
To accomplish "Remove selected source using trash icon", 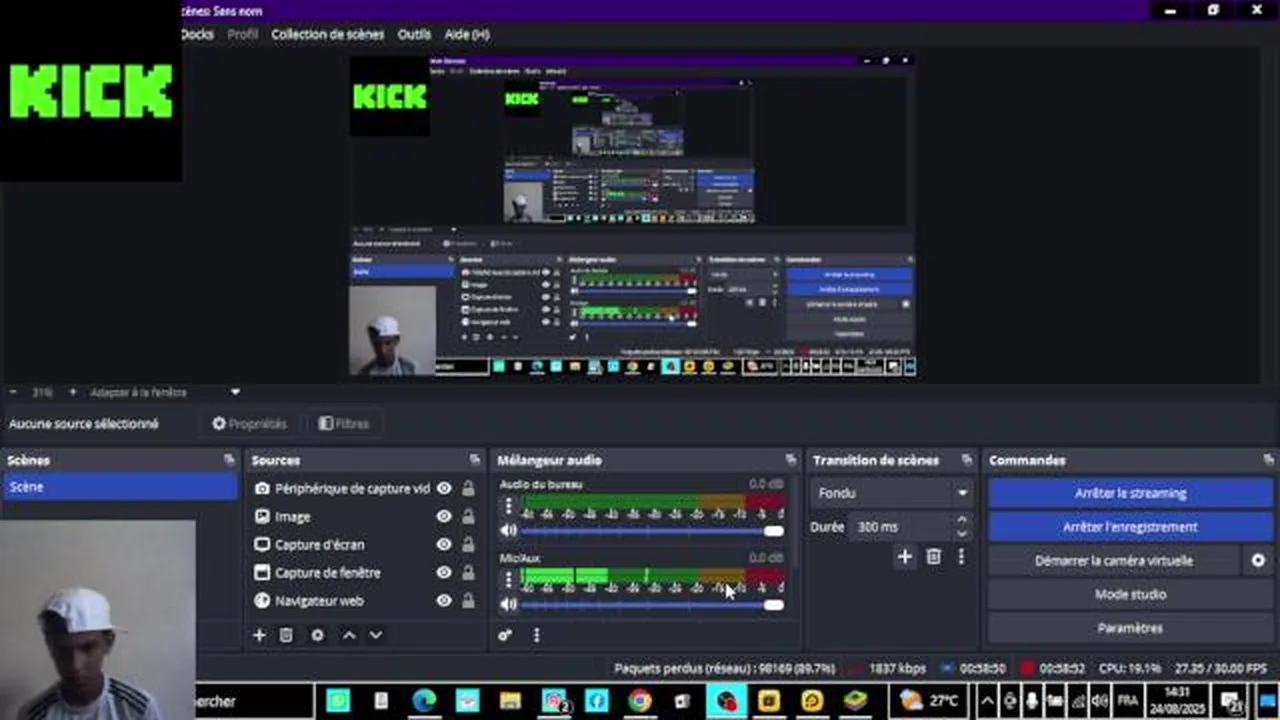I will click(x=286, y=635).
